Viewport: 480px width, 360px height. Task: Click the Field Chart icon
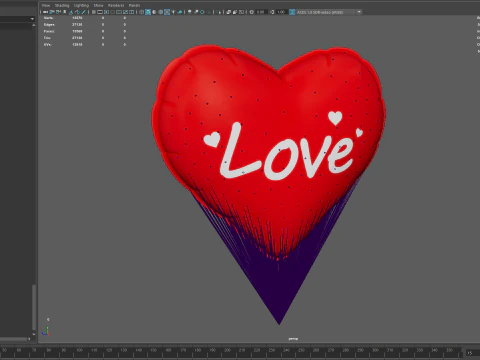point(119,12)
